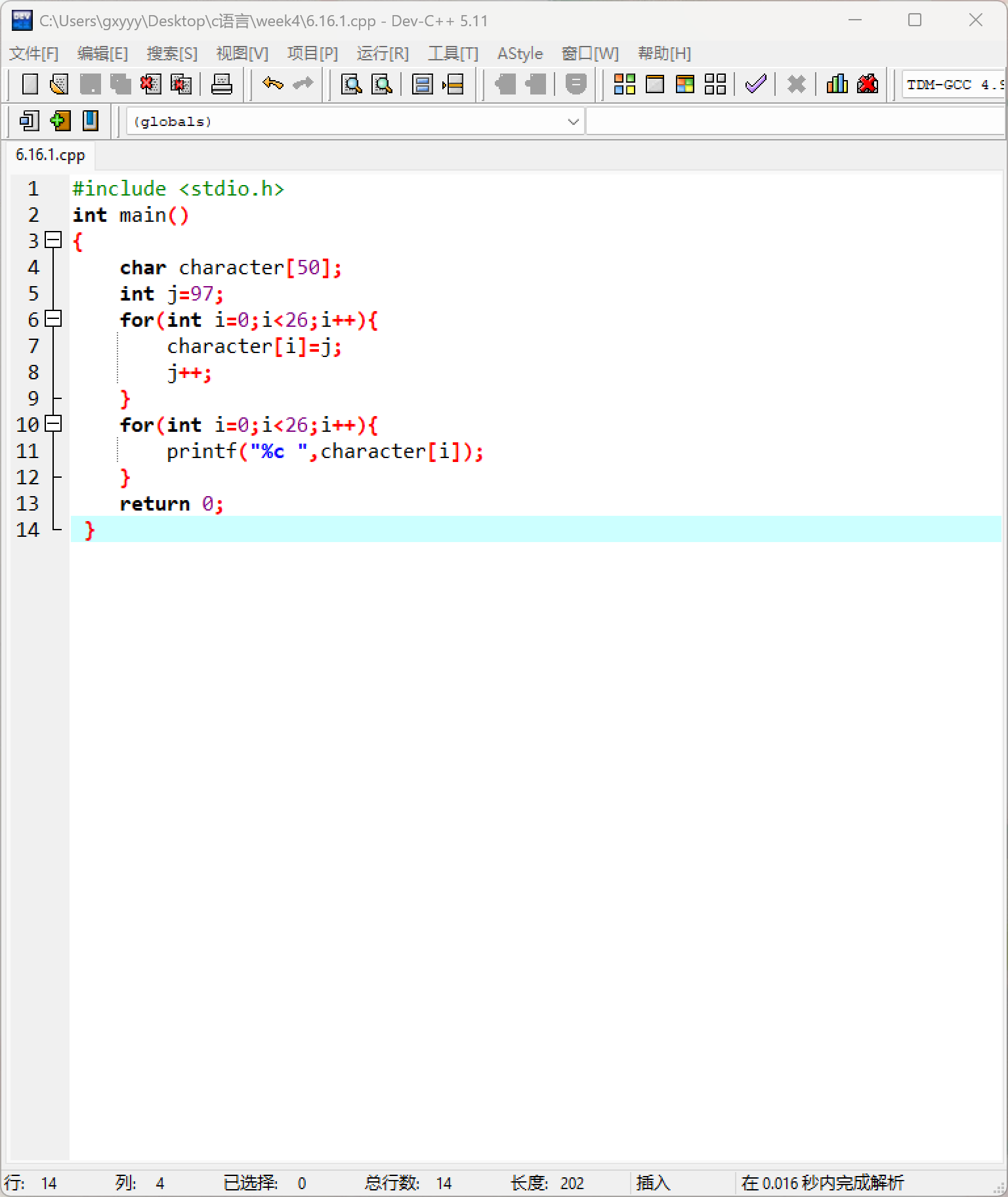Click the 长度: 202 status bar entry
The width and height of the screenshot is (1008, 1197).
pyautogui.click(x=547, y=1183)
